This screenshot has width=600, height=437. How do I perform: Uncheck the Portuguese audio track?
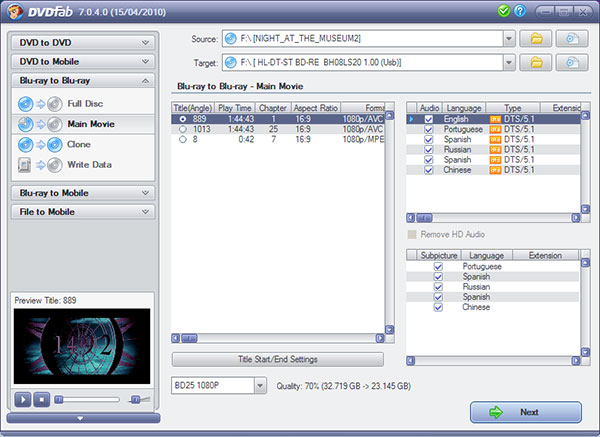pyautogui.click(x=429, y=129)
